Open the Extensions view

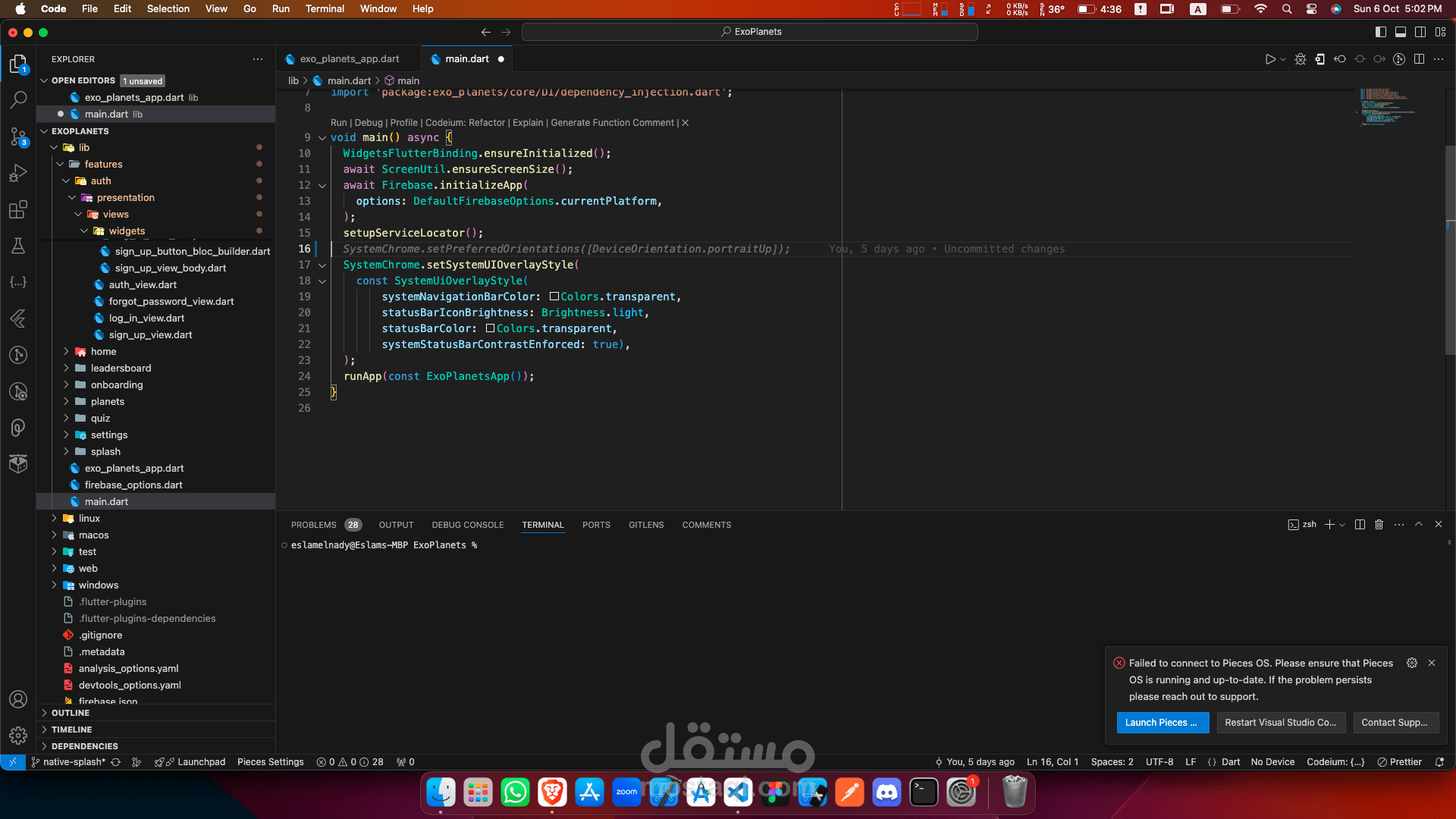pyautogui.click(x=18, y=209)
